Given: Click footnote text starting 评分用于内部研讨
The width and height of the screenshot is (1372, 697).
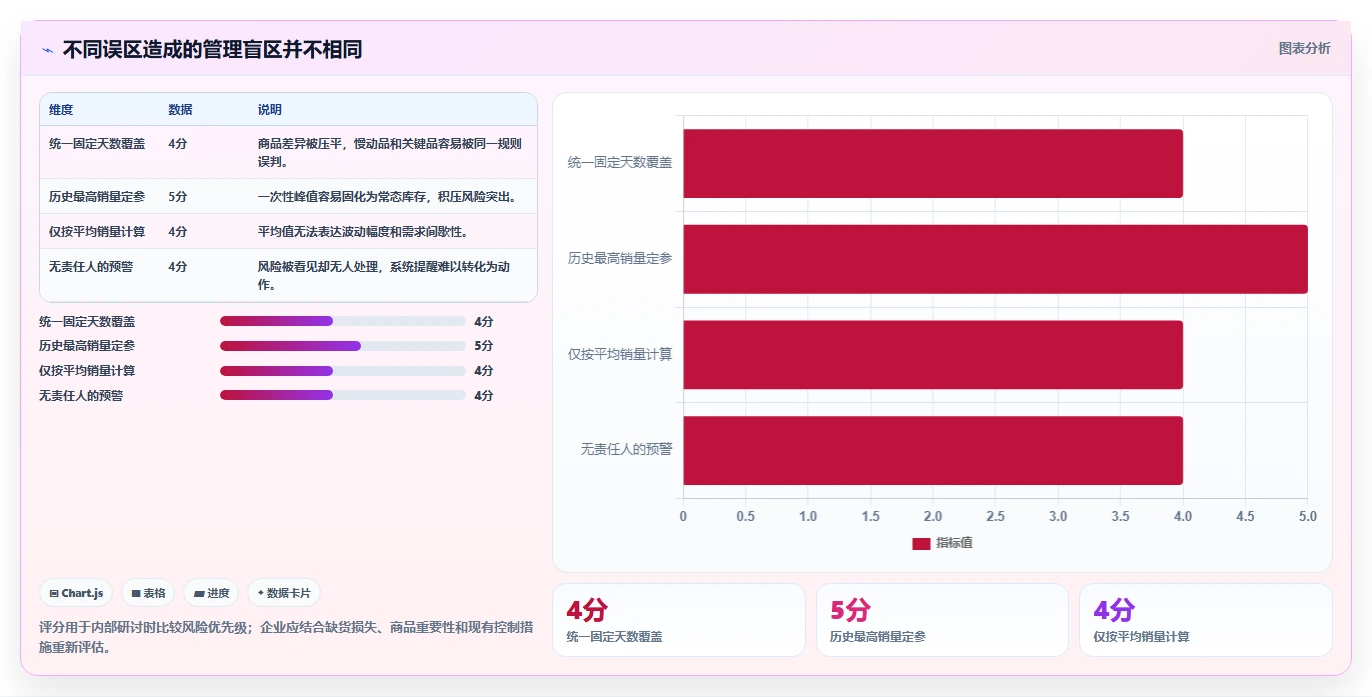Looking at the screenshot, I should click(286, 637).
